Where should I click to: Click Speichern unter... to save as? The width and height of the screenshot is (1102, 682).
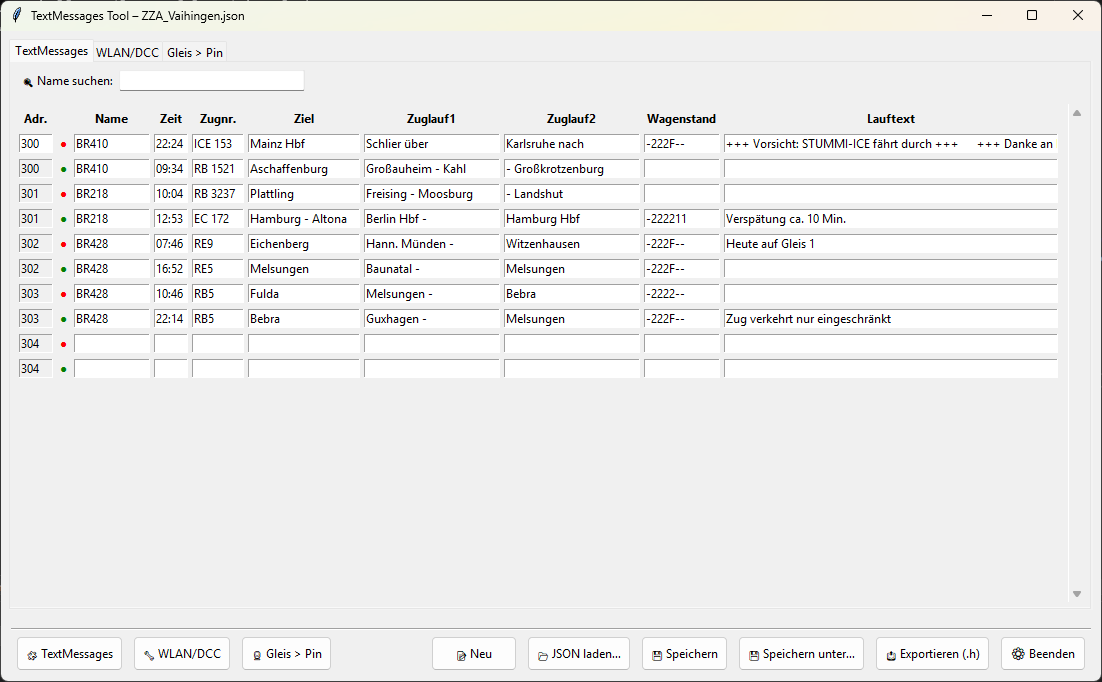click(802, 654)
